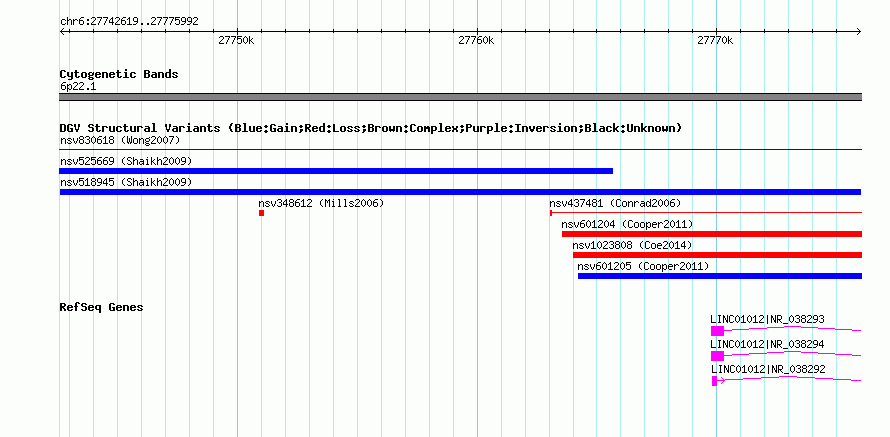
Task: Click the RefSeq Genes track title
Action: pyautogui.click(x=101, y=307)
